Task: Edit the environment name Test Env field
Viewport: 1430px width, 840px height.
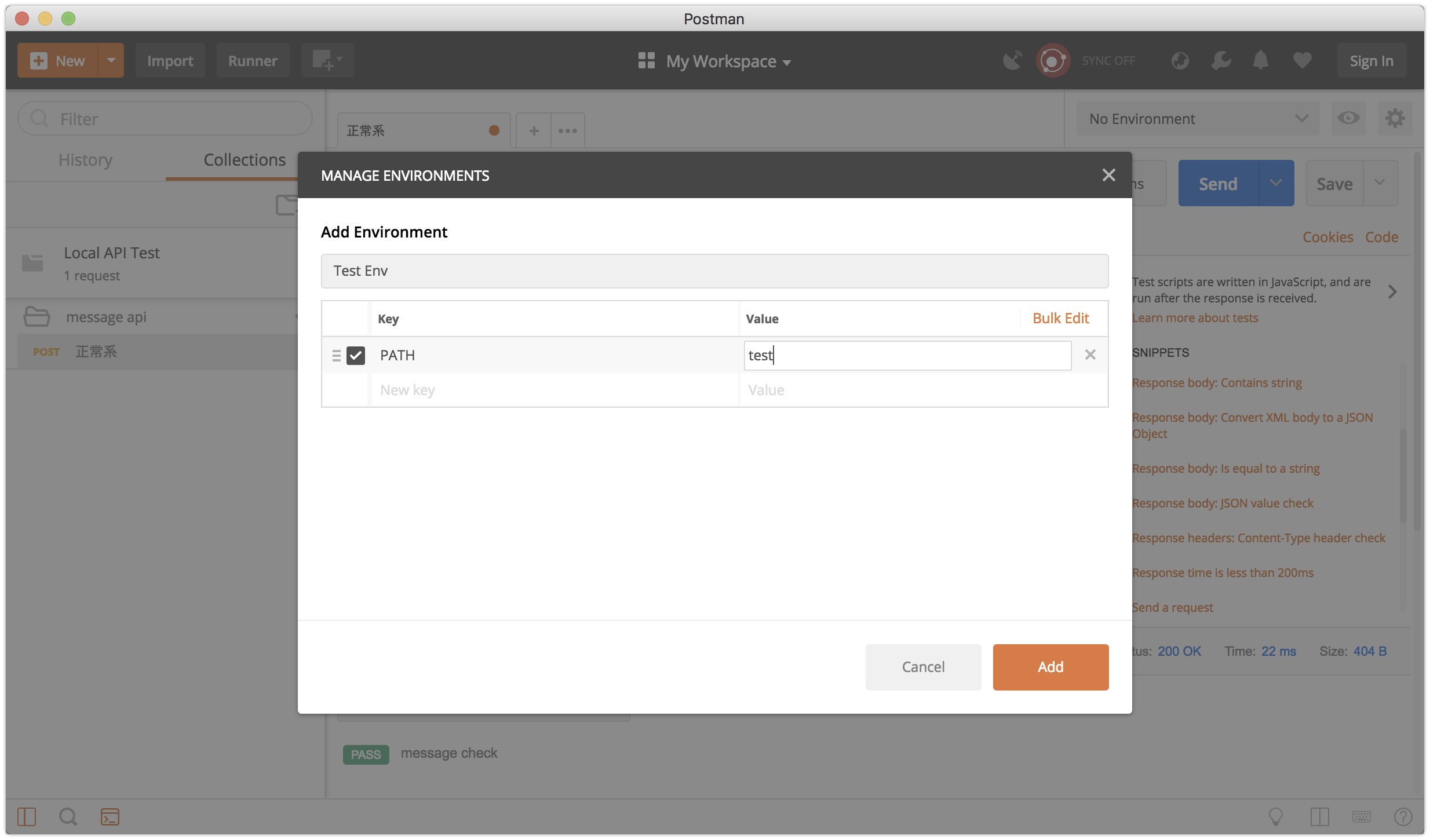Action: pos(714,271)
